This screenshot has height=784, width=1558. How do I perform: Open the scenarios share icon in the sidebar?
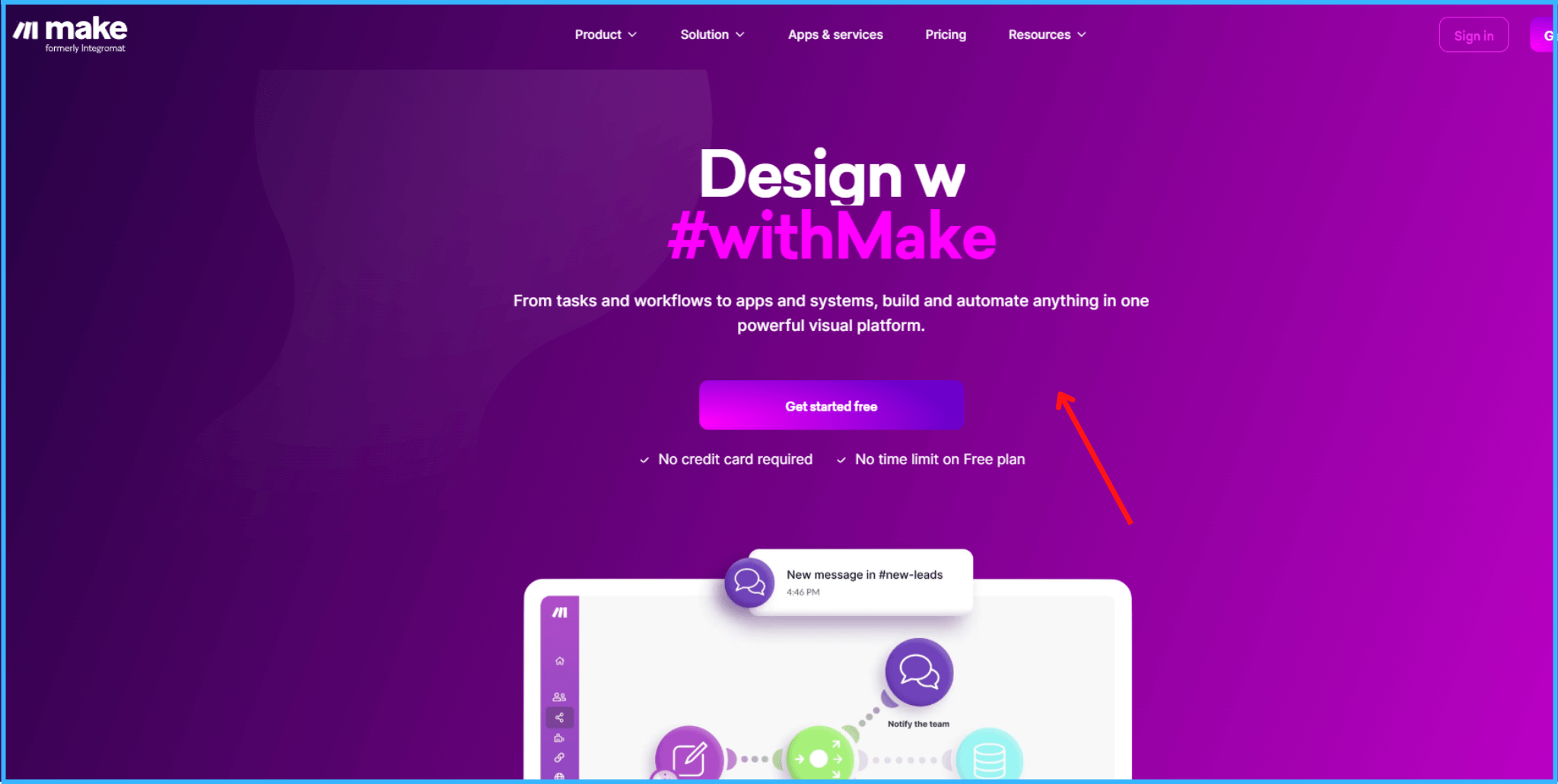(x=560, y=717)
